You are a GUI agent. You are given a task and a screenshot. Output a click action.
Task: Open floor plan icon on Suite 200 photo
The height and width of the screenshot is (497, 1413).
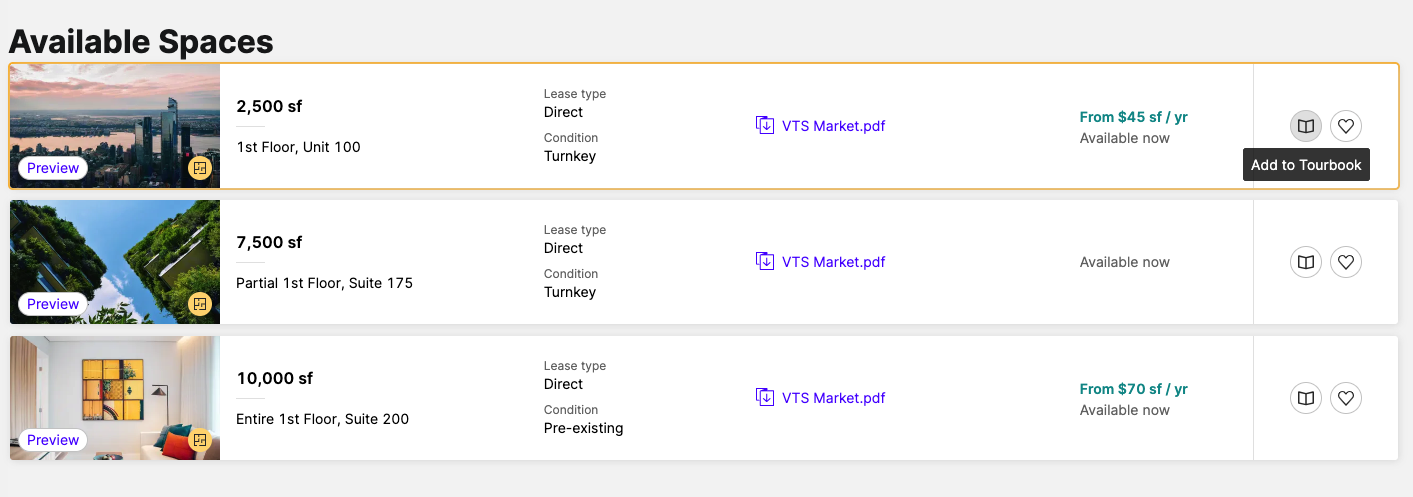coord(200,440)
